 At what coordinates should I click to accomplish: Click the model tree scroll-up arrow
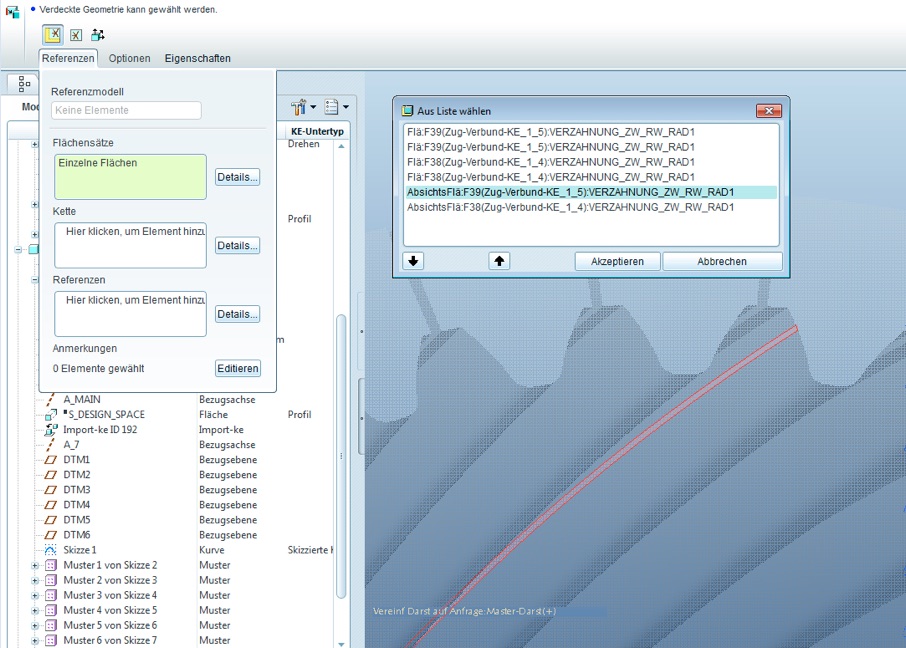[341, 147]
